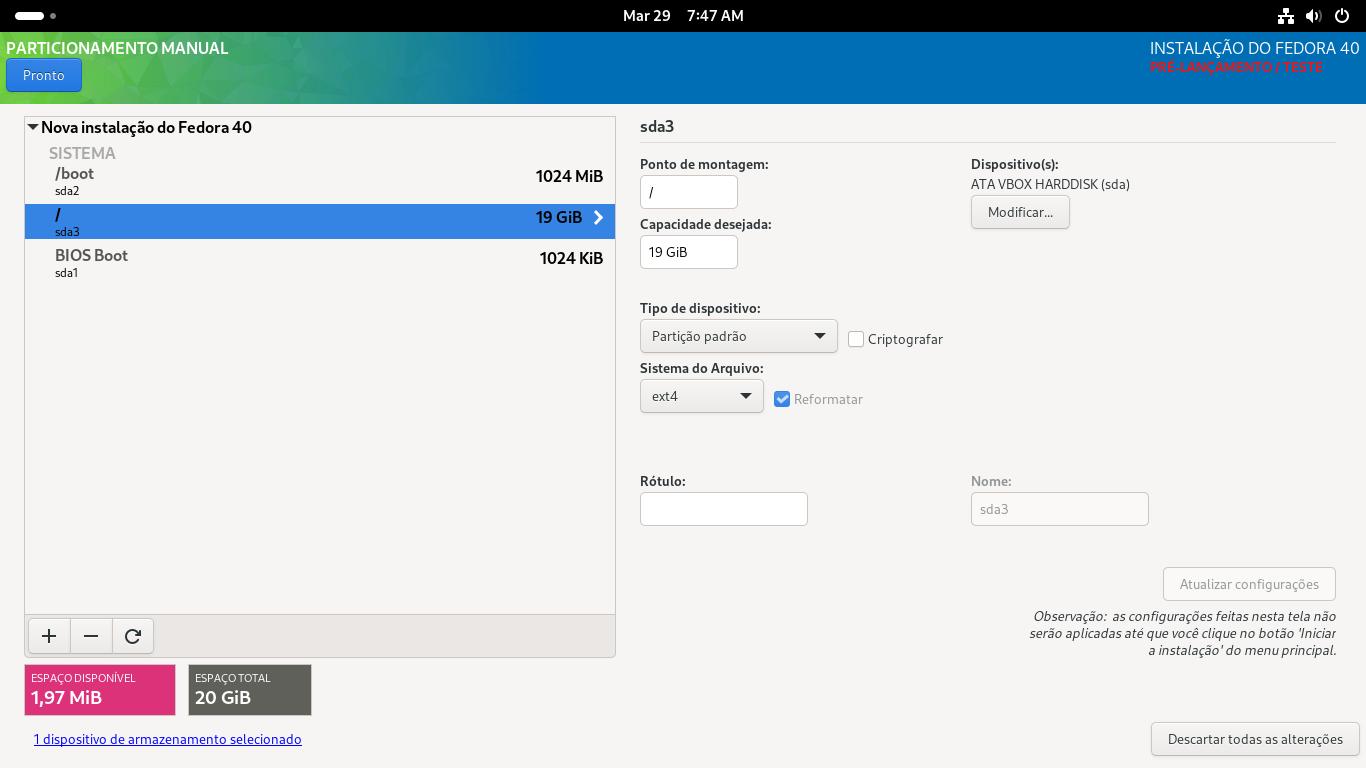
Task: Select the /boot sda2 partition row
Action: point(320,181)
